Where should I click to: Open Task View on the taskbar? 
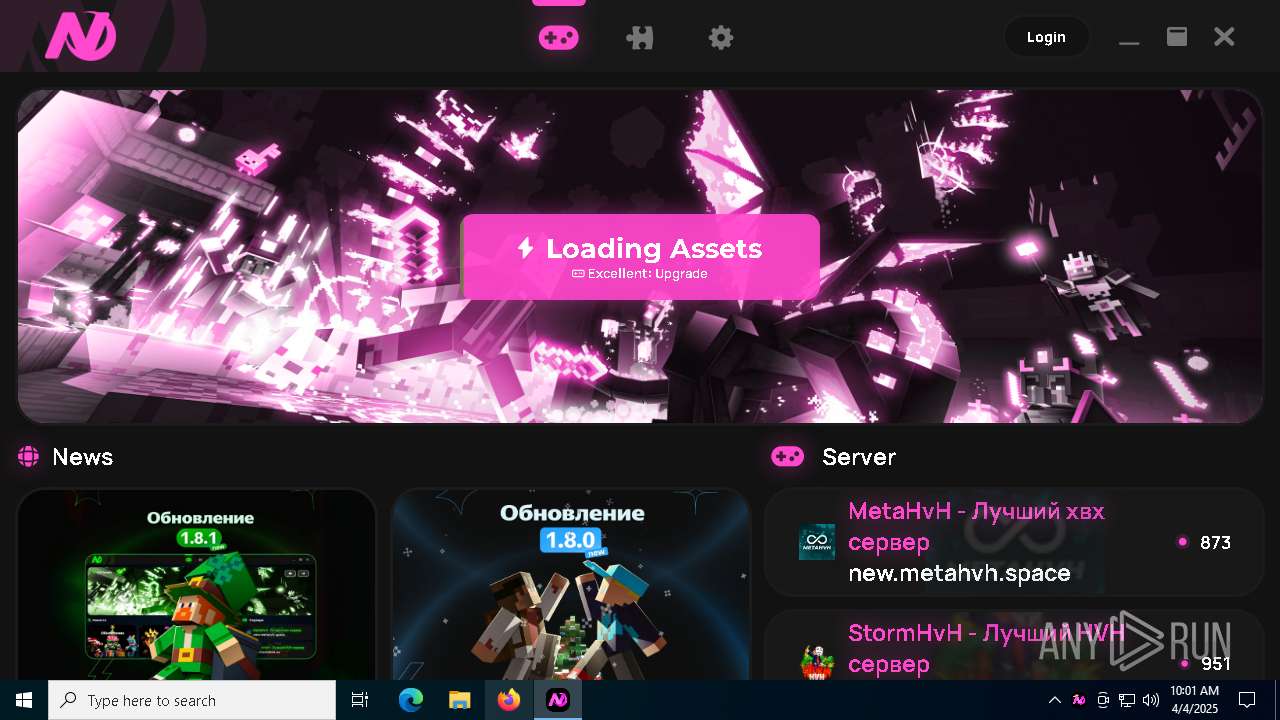[360, 700]
